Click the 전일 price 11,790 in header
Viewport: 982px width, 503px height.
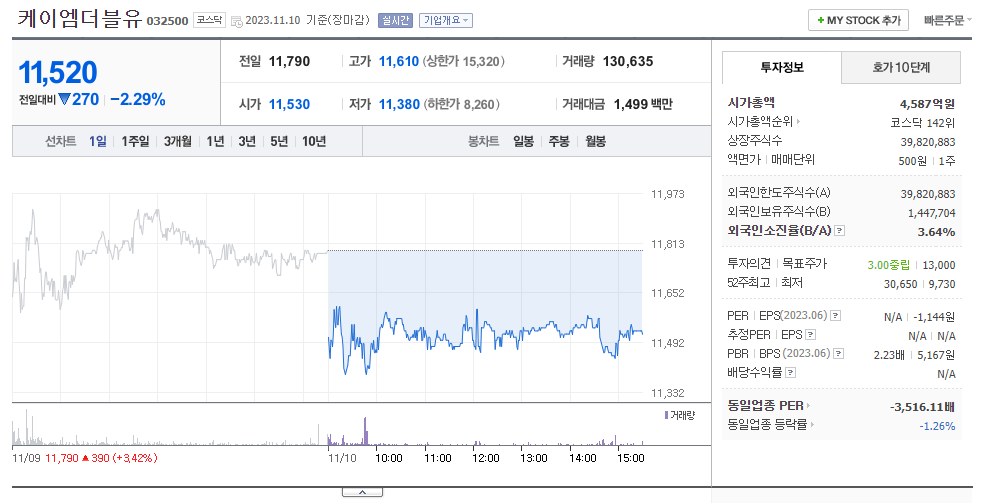tap(289, 61)
